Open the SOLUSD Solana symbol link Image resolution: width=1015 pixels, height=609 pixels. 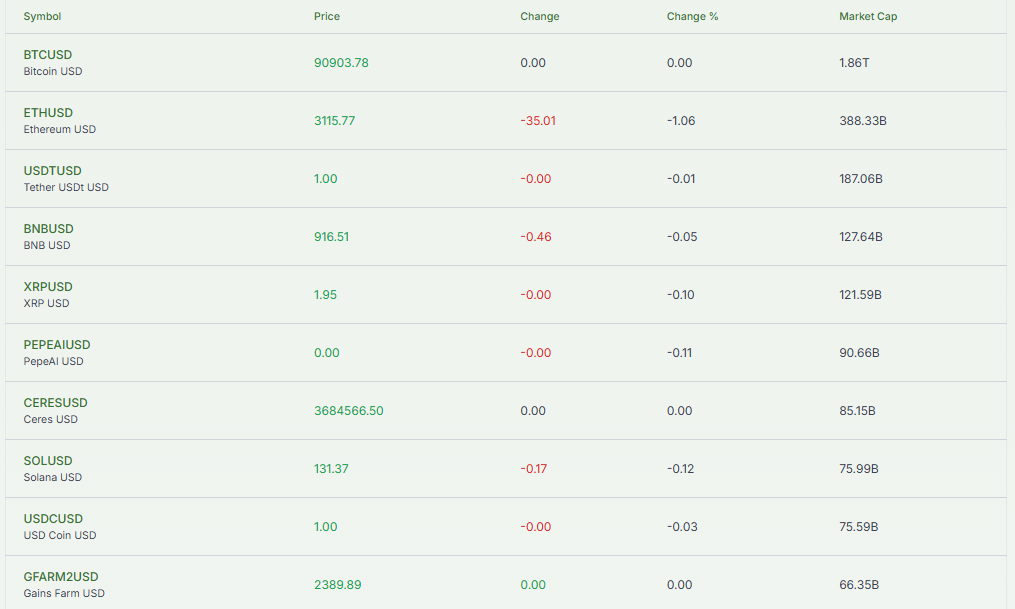[48, 461]
